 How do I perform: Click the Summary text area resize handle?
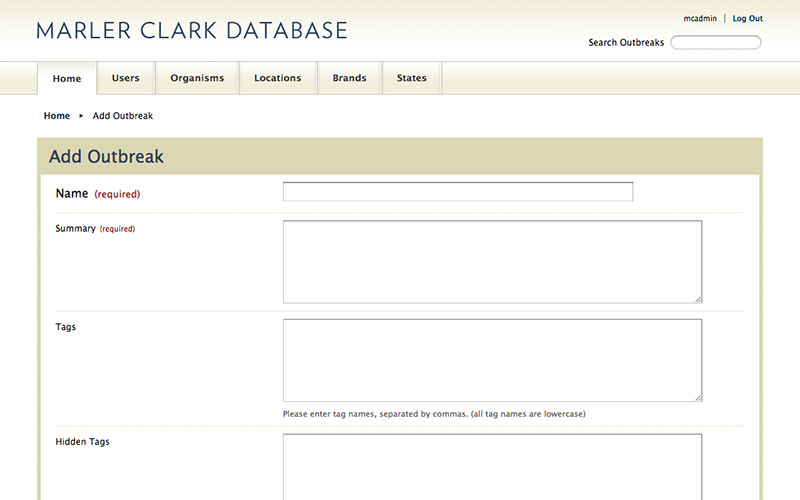pyautogui.click(x=698, y=298)
